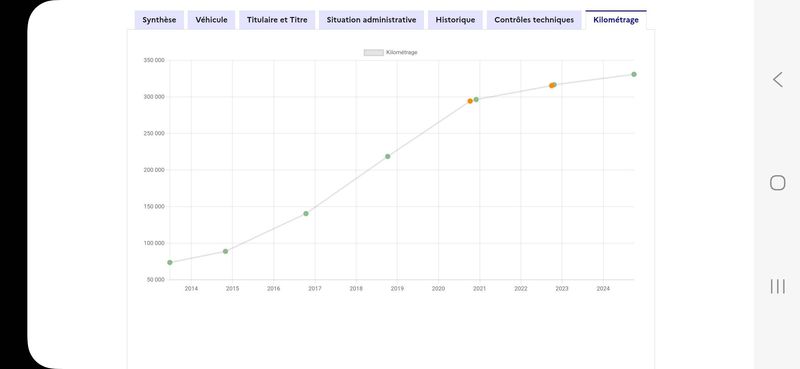800x369 pixels.
Task: Click the 300 000 y-axis label
Action: coord(155,97)
